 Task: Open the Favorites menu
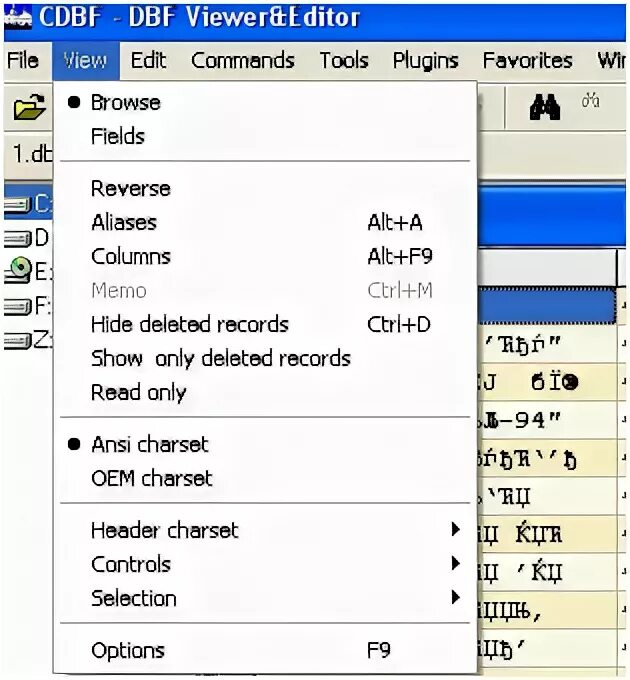(x=528, y=60)
